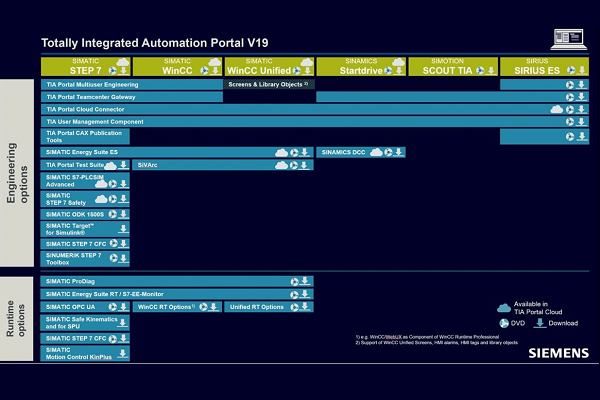Click the DVD icon on SIMATIC ODK 1500S
Viewport: 600px width, 400px height.
pyautogui.click(x=112, y=214)
